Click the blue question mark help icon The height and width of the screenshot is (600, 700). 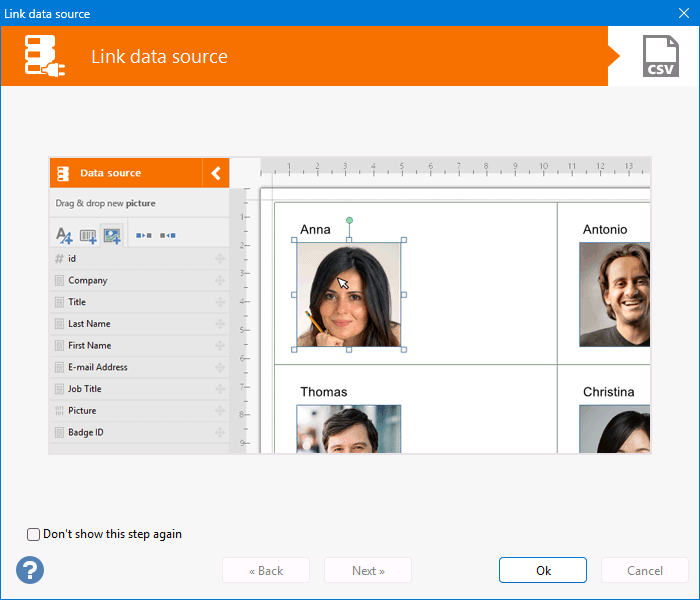pyautogui.click(x=30, y=570)
